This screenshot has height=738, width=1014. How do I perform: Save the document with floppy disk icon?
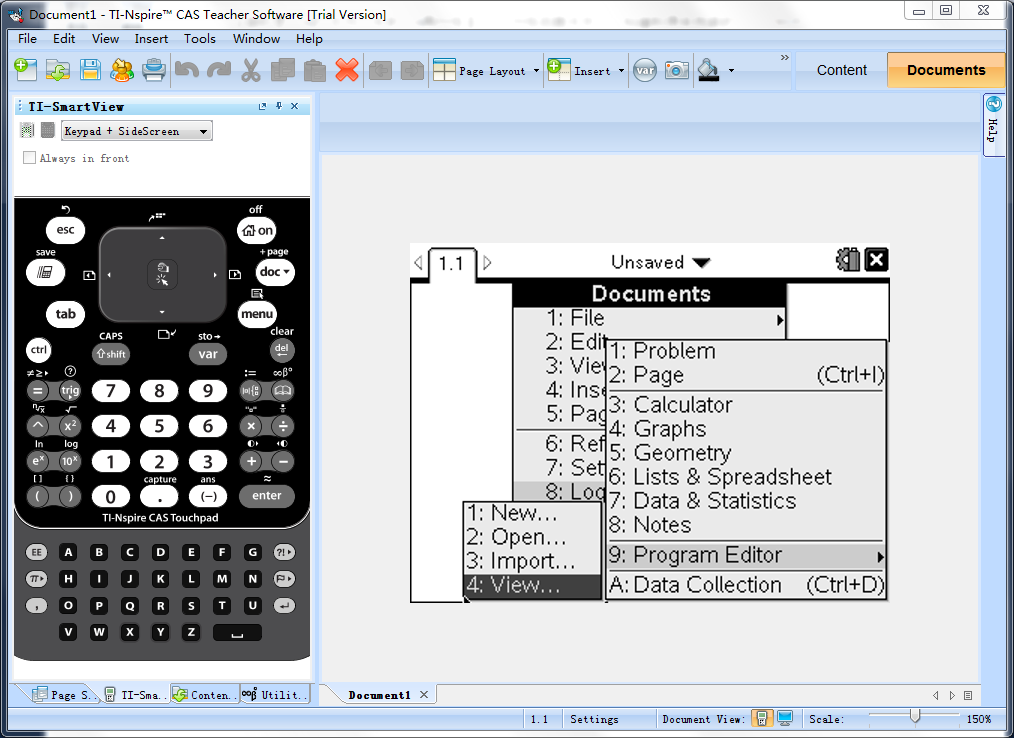click(90, 70)
